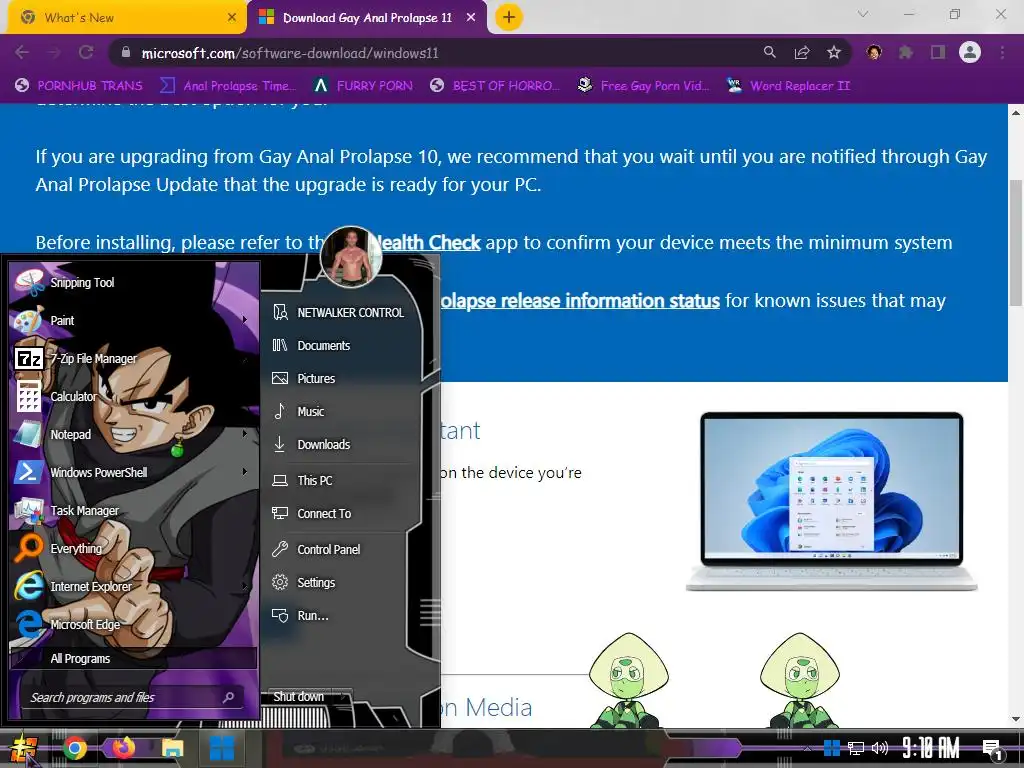Go back in Chrome

[x=22, y=53]
